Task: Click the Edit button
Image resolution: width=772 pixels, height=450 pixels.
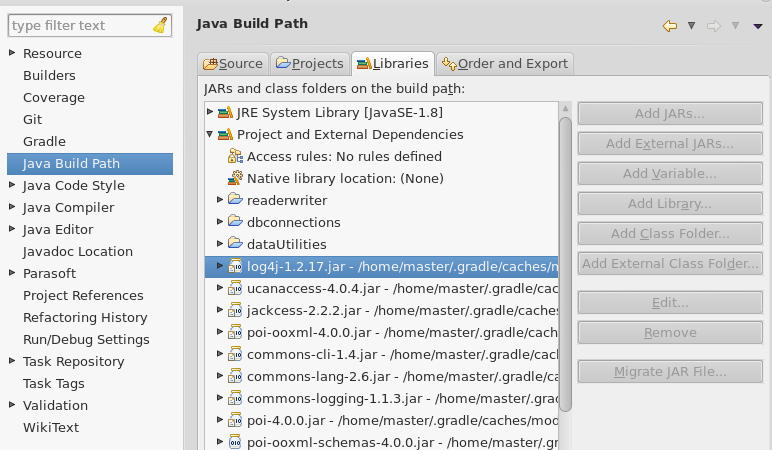Action: tap(670, 303)
